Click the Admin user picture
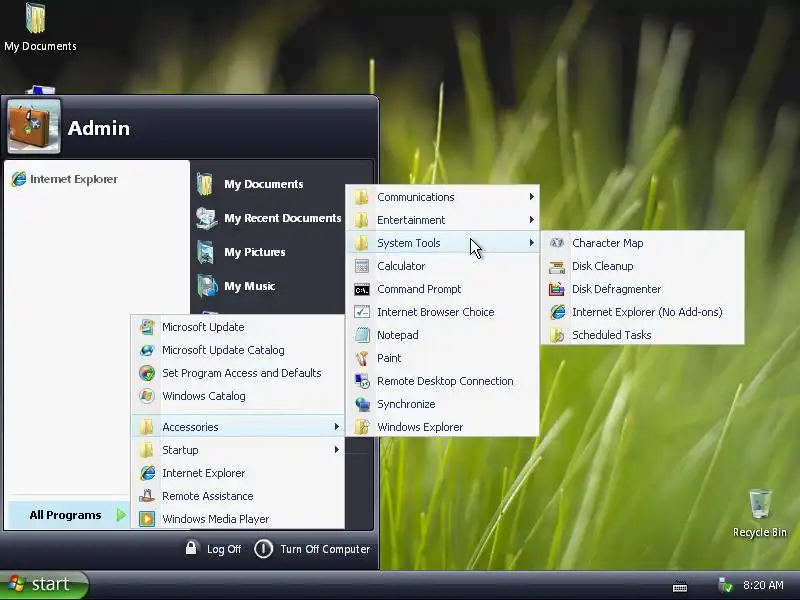 tap(34, 127)
